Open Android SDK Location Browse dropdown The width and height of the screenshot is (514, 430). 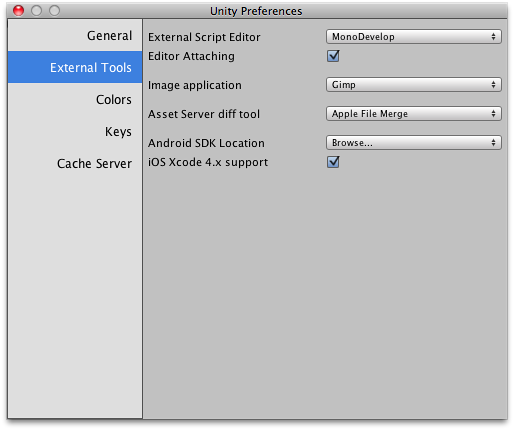pos(414,143)
